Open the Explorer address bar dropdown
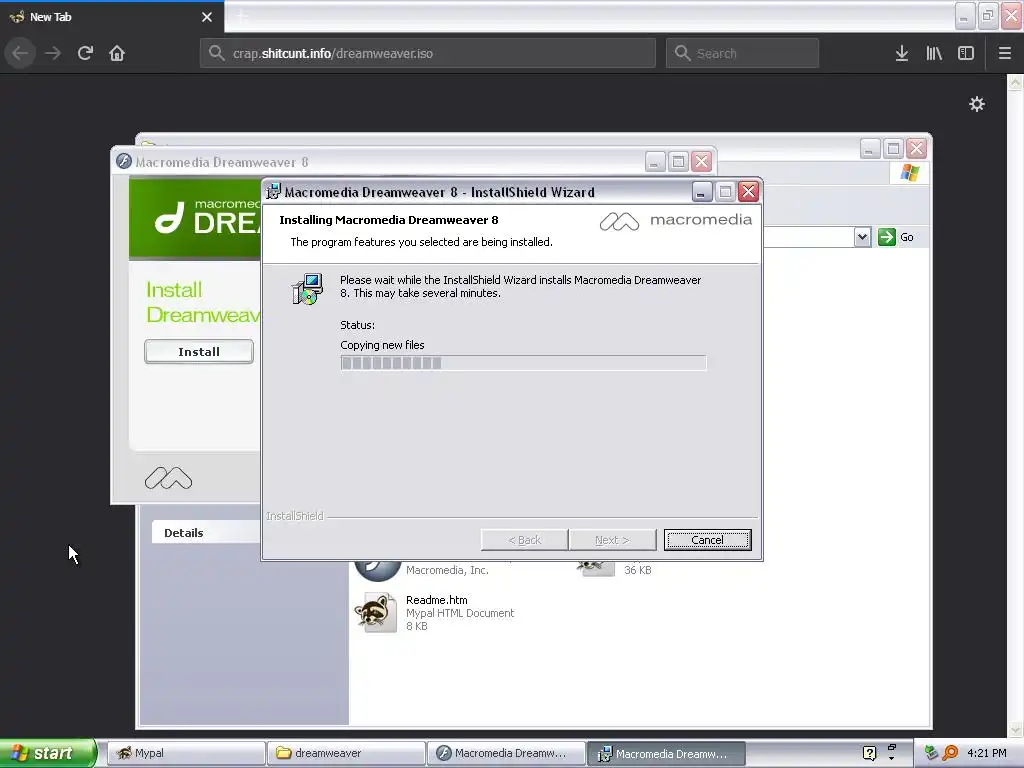Image resolution: width=1024 pixels, height=768 pixels. pos(862,236)
